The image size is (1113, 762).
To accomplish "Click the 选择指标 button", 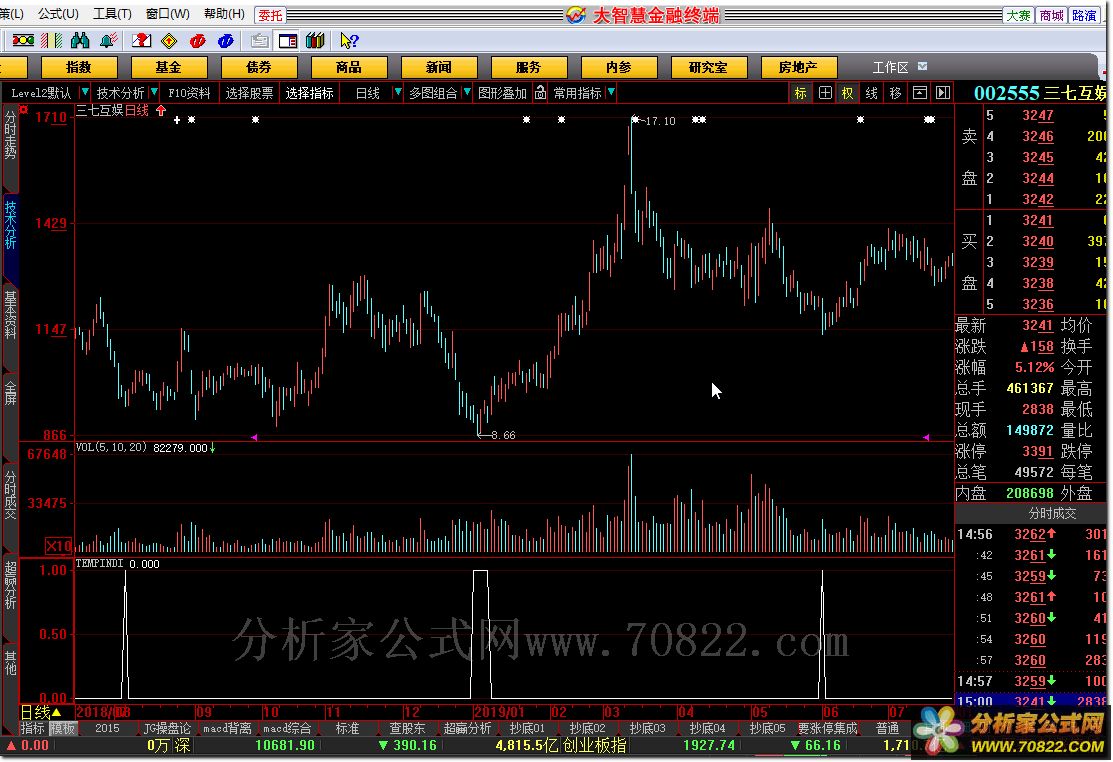I will (x=309, y=92).
